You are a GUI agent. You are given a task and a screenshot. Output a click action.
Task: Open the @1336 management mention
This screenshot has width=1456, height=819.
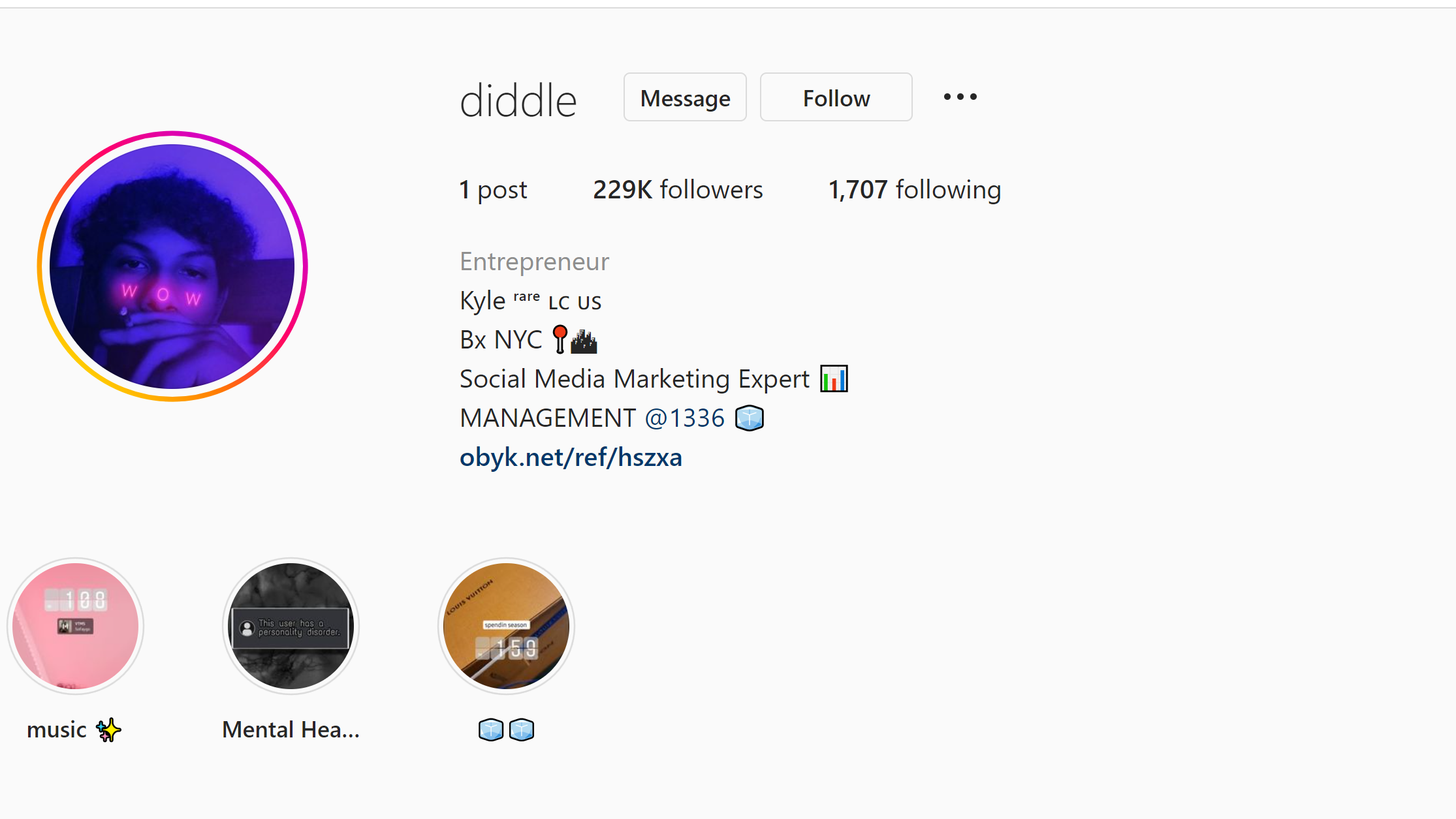(x=685, y=418)
